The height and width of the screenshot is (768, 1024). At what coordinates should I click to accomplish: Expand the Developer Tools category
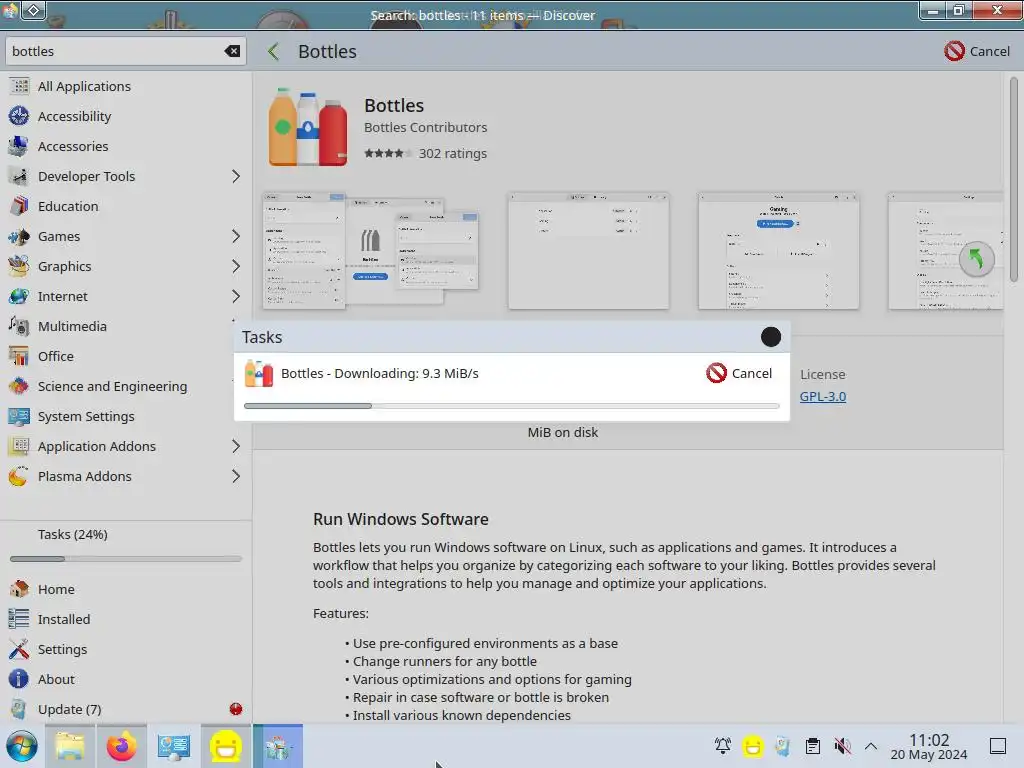(236, 176)
